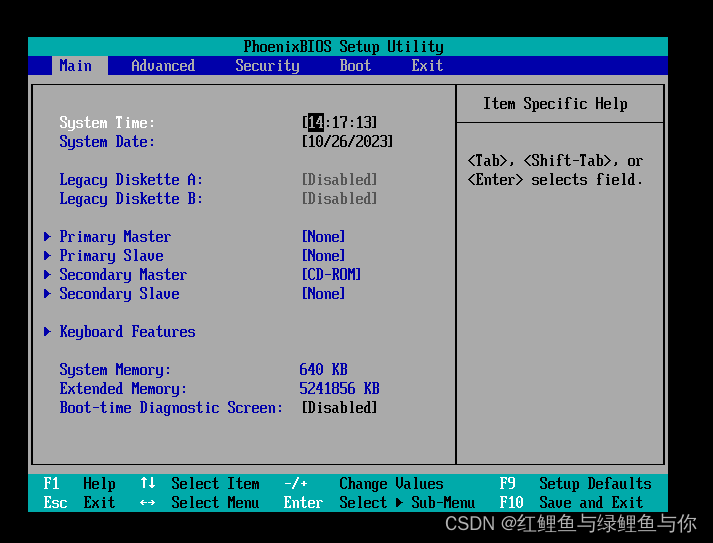
Task: Click the F10 Save and Exit hint
Action: tap(571, 503)
